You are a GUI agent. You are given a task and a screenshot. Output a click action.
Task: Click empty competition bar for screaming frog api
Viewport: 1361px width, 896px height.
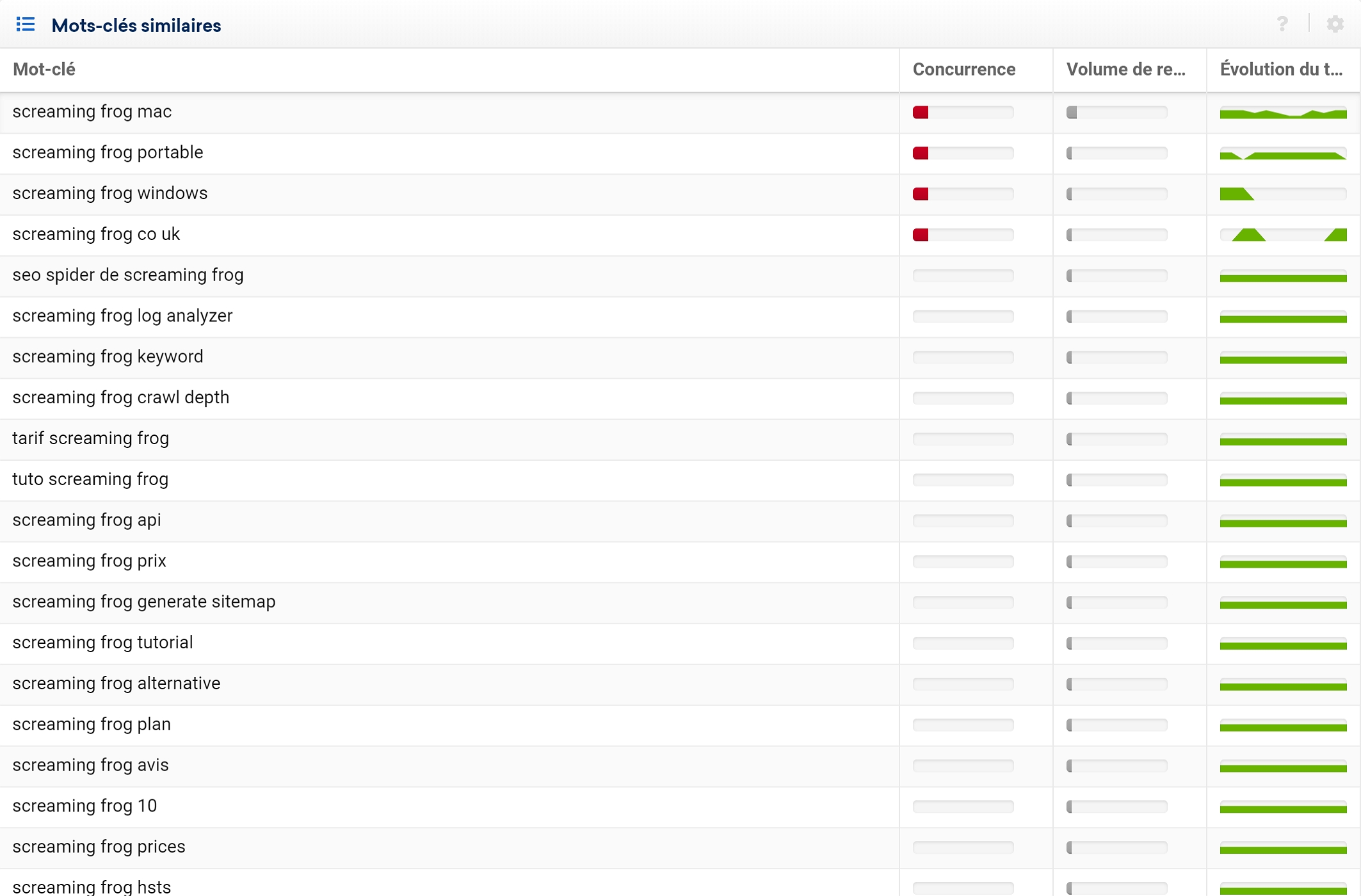(x=963, y=521)
